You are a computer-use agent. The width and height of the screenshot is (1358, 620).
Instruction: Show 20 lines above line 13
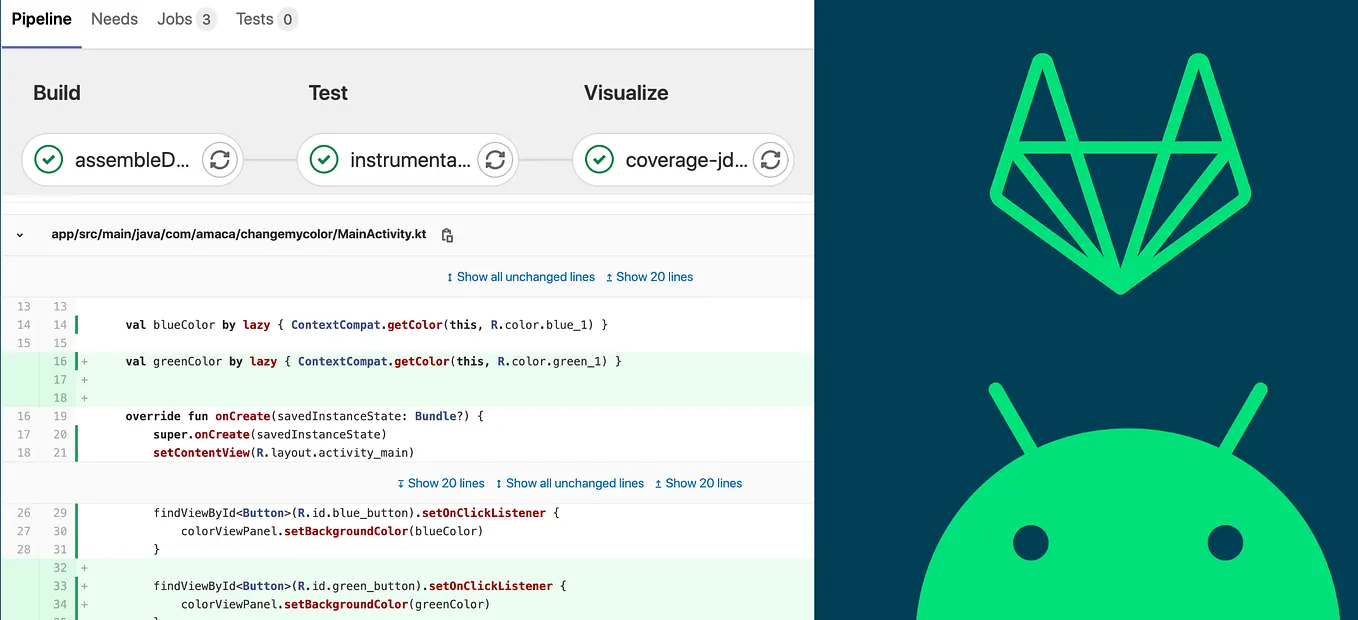click(x=649, y=277)
